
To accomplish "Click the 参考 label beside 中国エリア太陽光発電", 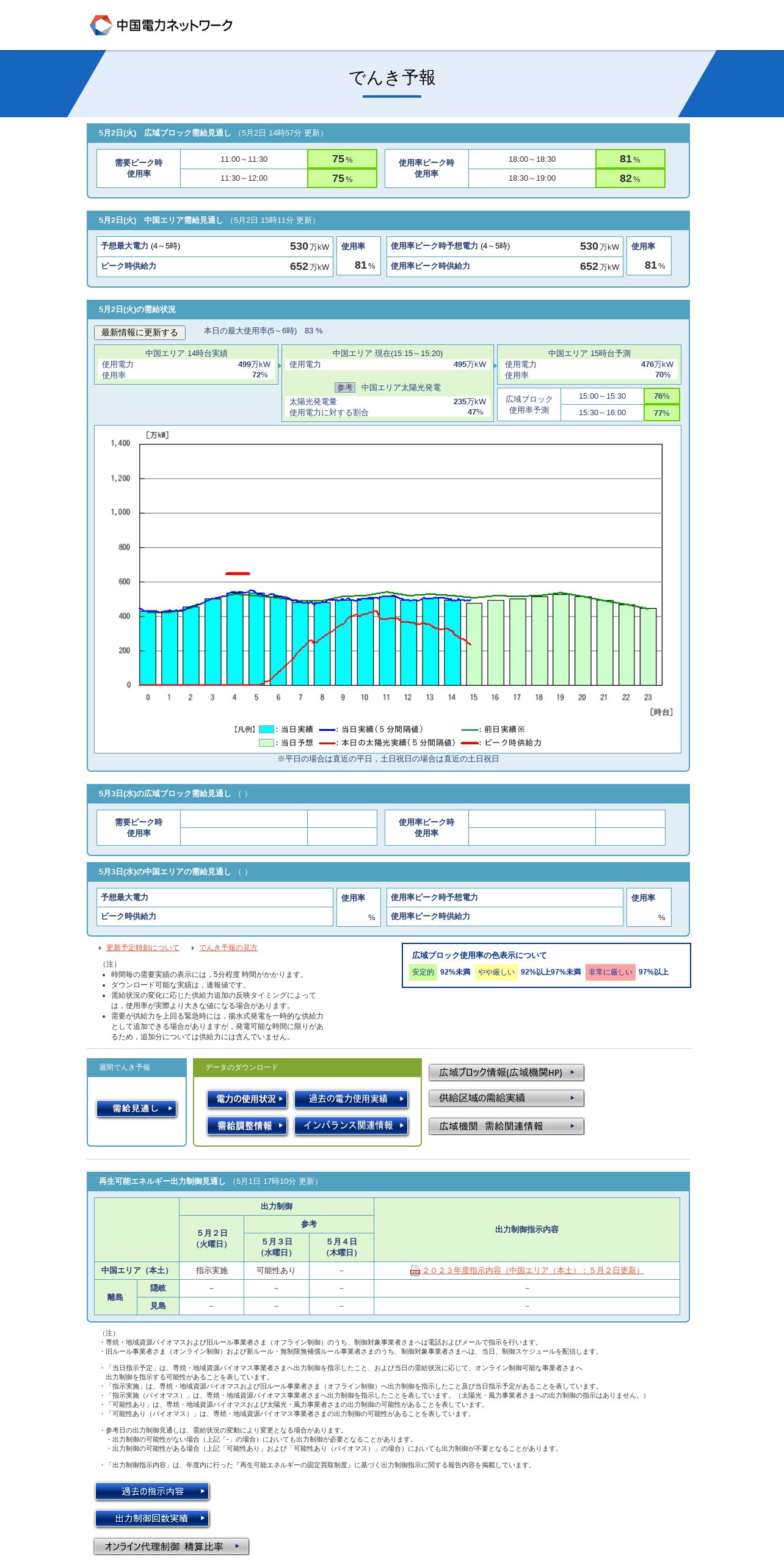I will (345, 387).
